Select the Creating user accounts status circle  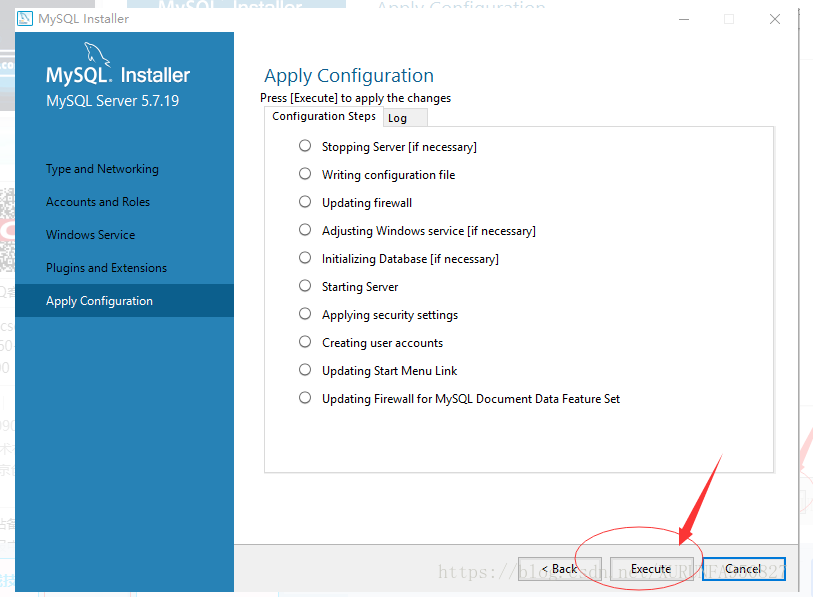click(x=305, y=342)
